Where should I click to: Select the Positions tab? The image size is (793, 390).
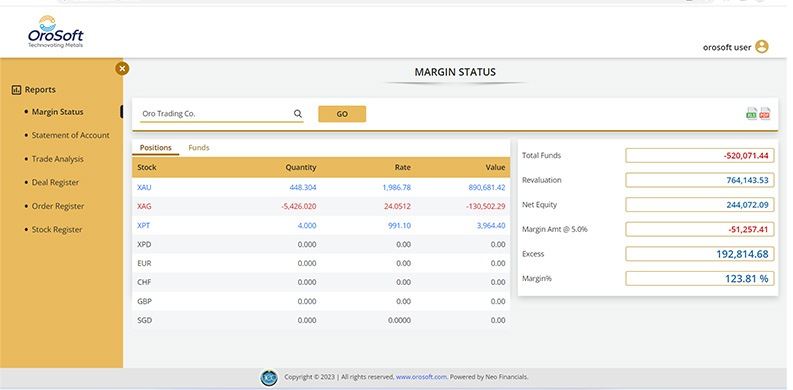[156, 148]
